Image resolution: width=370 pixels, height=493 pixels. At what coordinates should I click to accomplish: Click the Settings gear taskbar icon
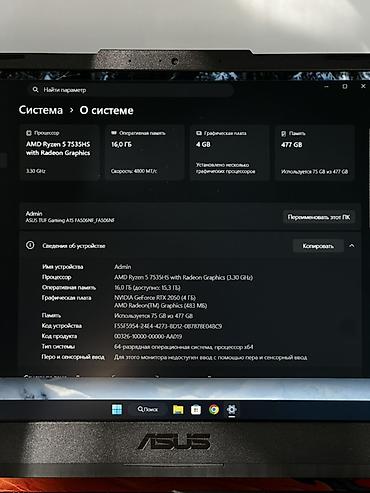click(232, 409)
